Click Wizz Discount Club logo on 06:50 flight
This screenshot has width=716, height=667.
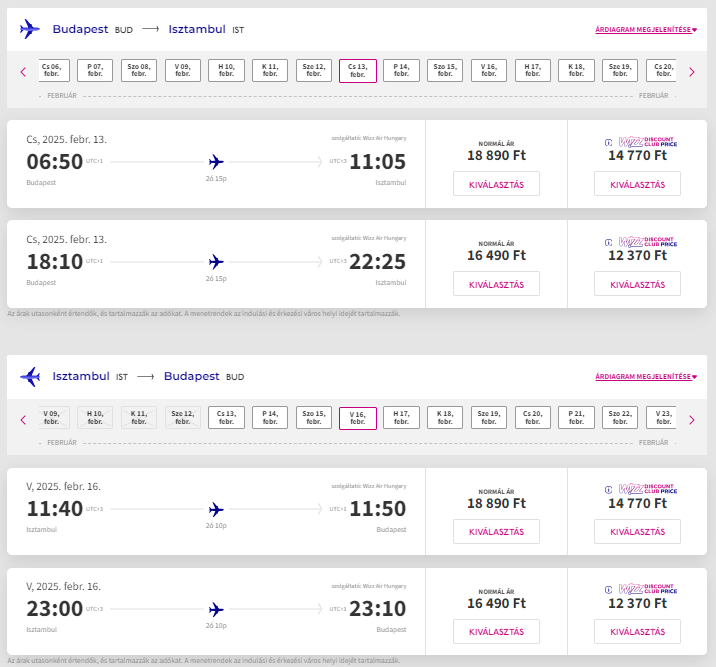(641, 142)
